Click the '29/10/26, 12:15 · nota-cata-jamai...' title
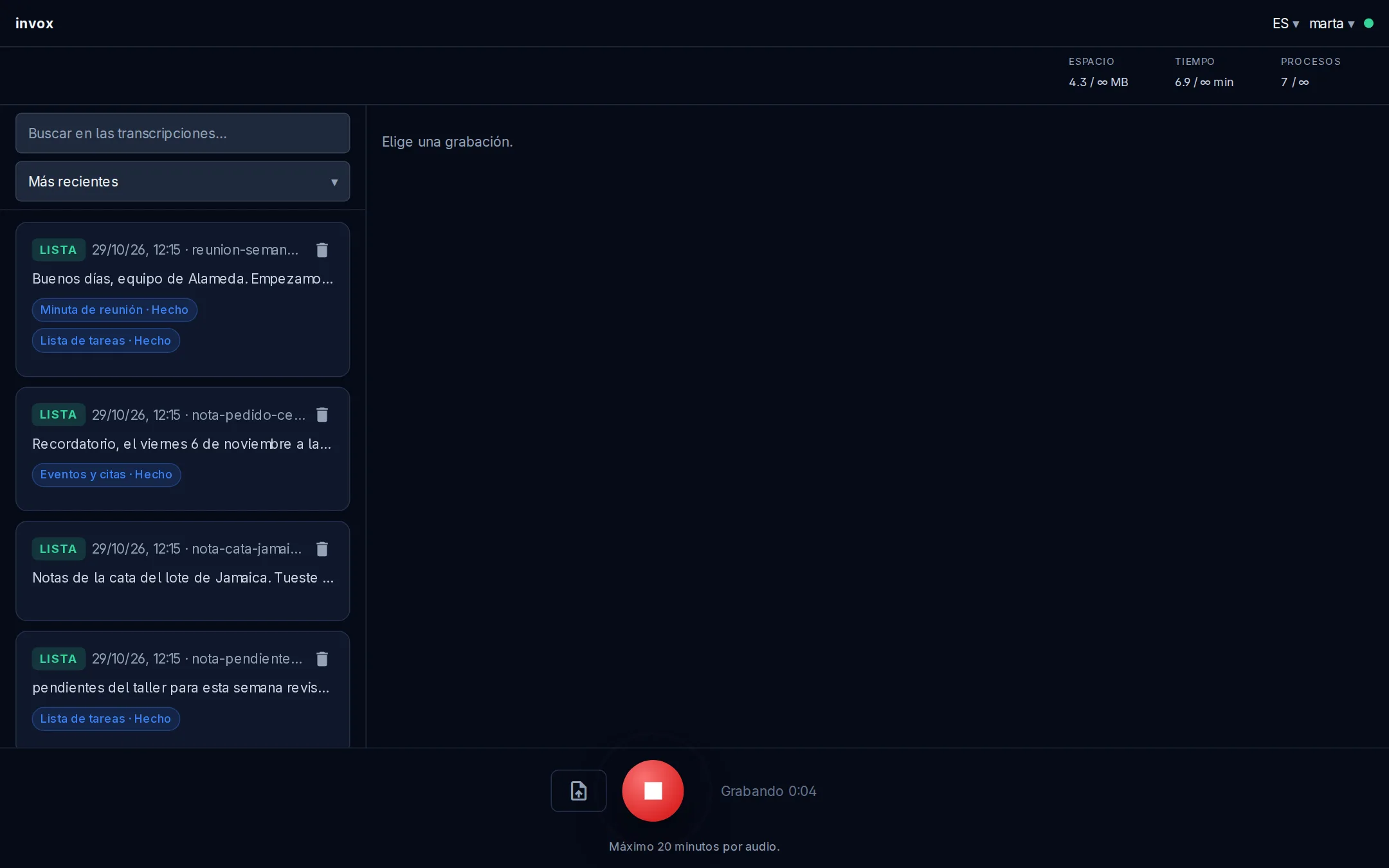The width and height of the screenshot is (1389, 868). pos(197,549)
